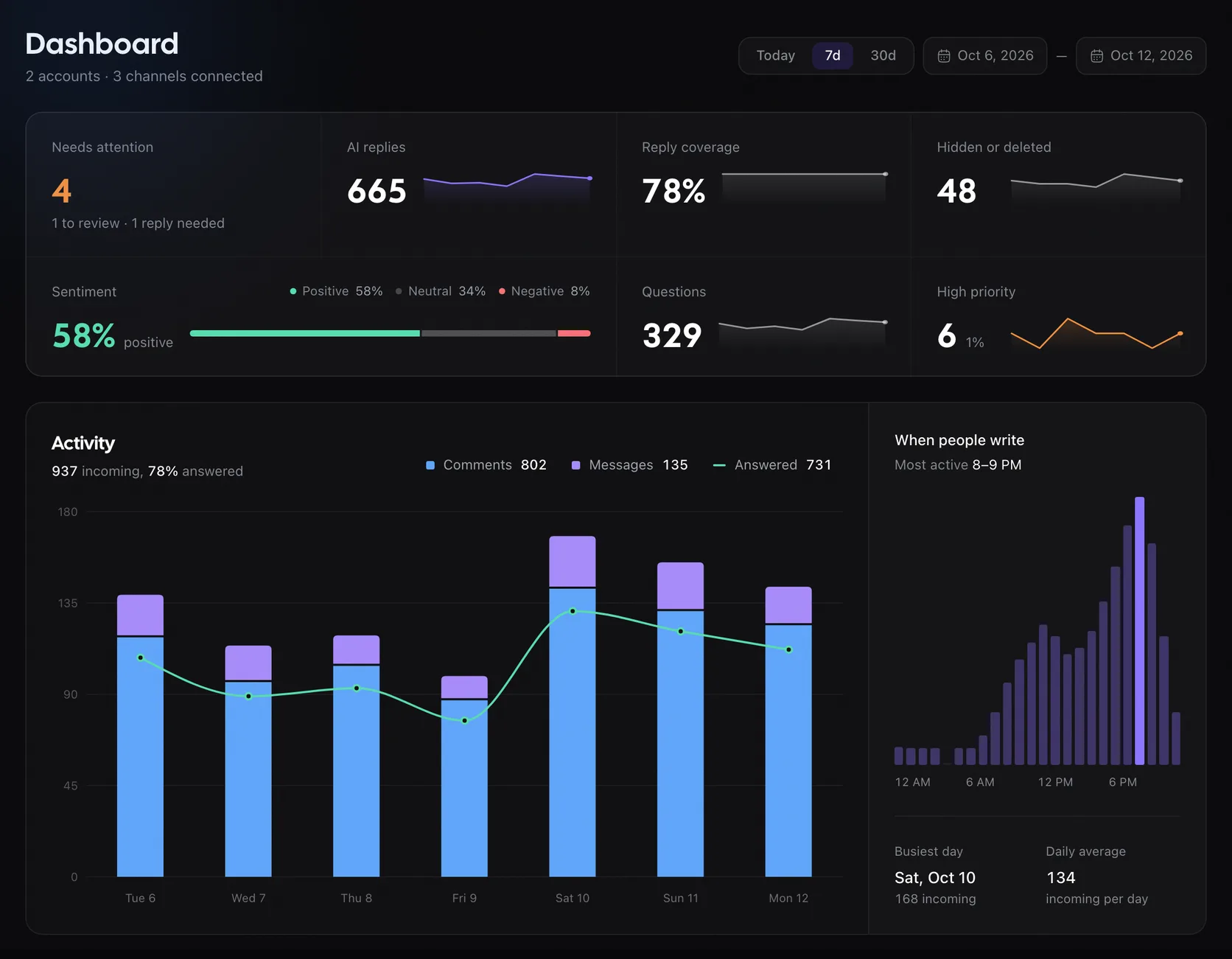
Task: Click the green positive sentiment bar segment
Action: point(305,333)
